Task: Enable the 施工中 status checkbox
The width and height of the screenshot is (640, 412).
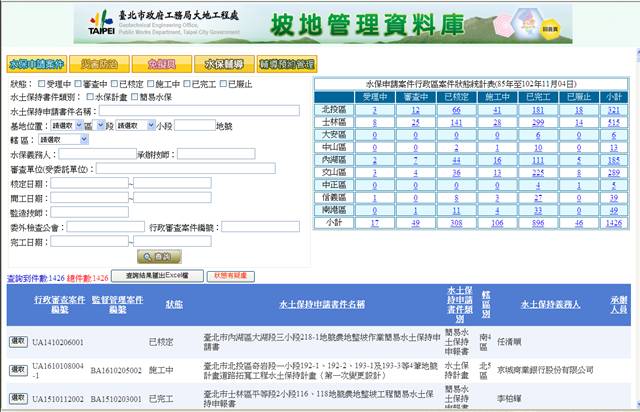Action: (x=151, y=84)
